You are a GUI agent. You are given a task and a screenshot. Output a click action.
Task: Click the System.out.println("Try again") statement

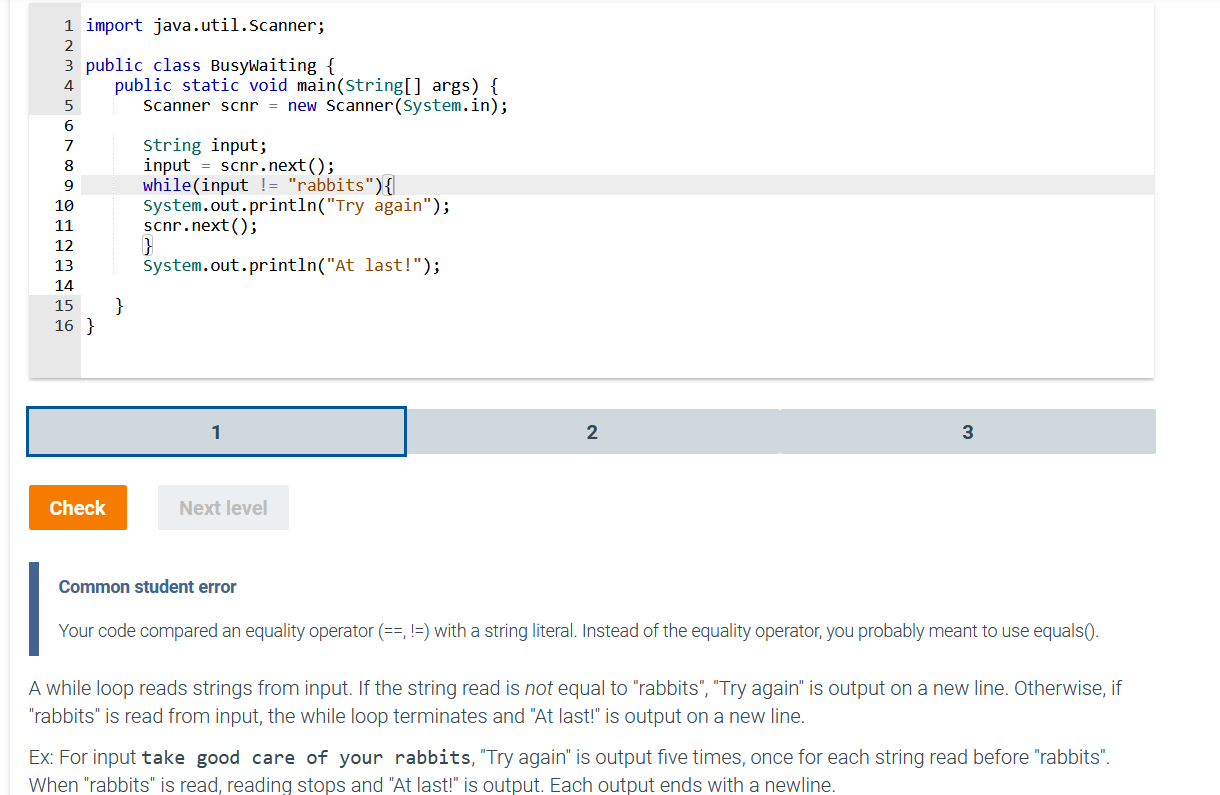295,205
